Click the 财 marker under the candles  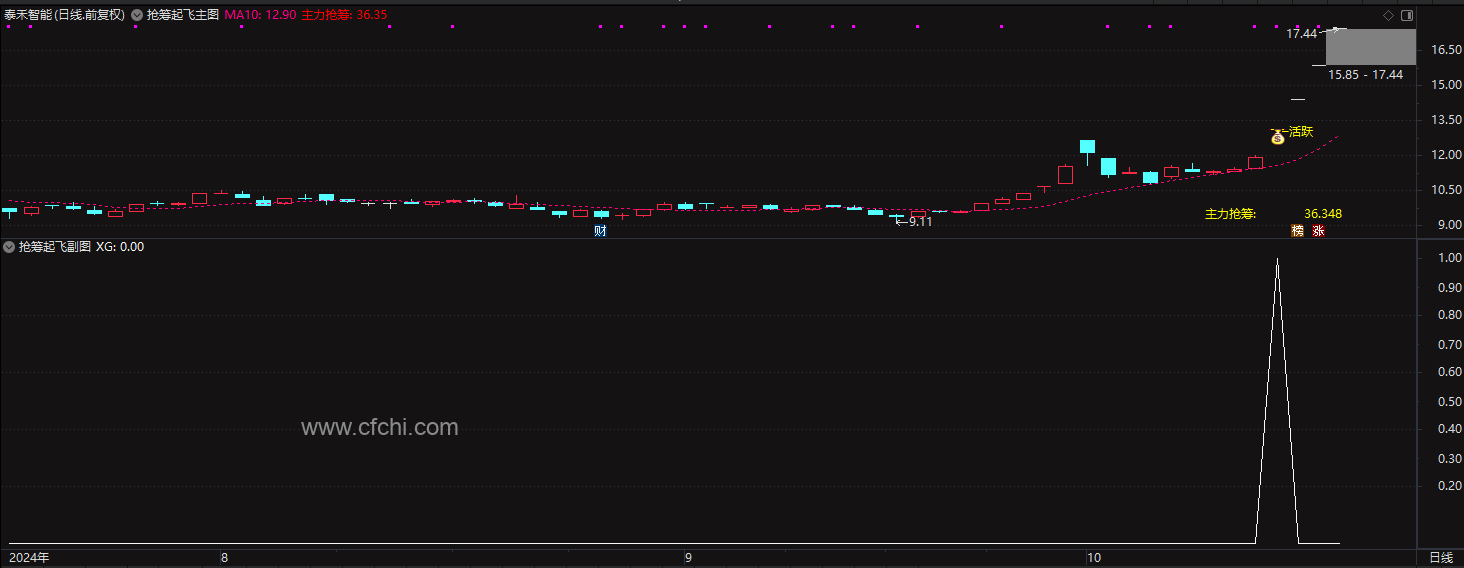(x=600, y=231)
